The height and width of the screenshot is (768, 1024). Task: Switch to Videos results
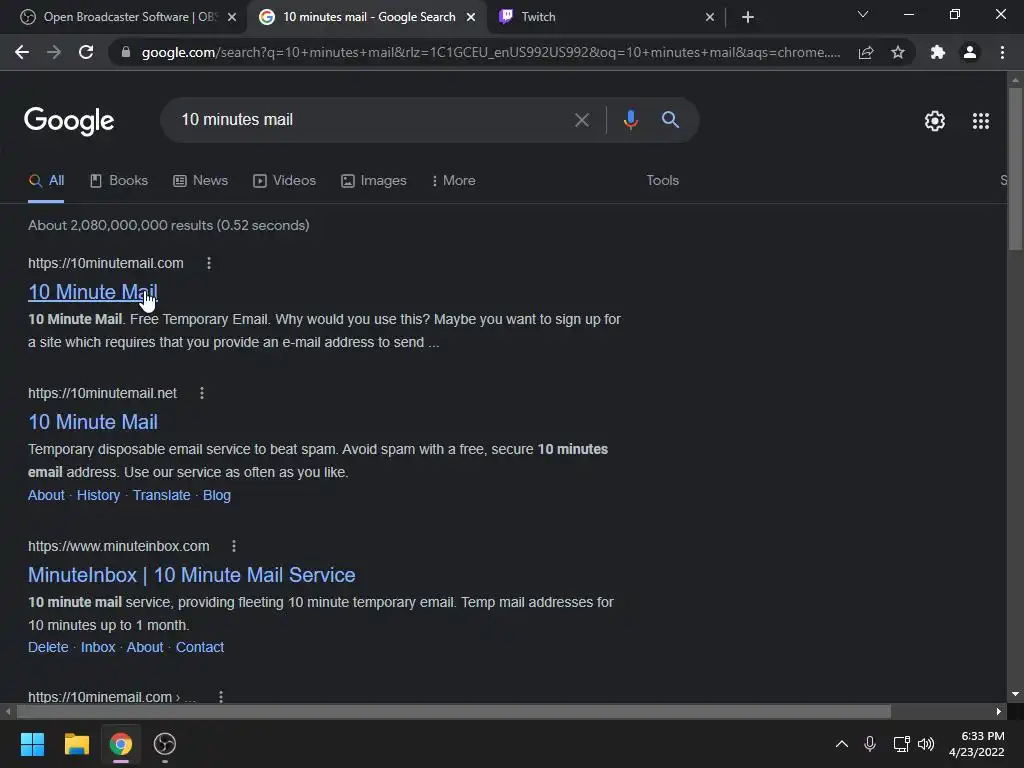pos(284,181)
